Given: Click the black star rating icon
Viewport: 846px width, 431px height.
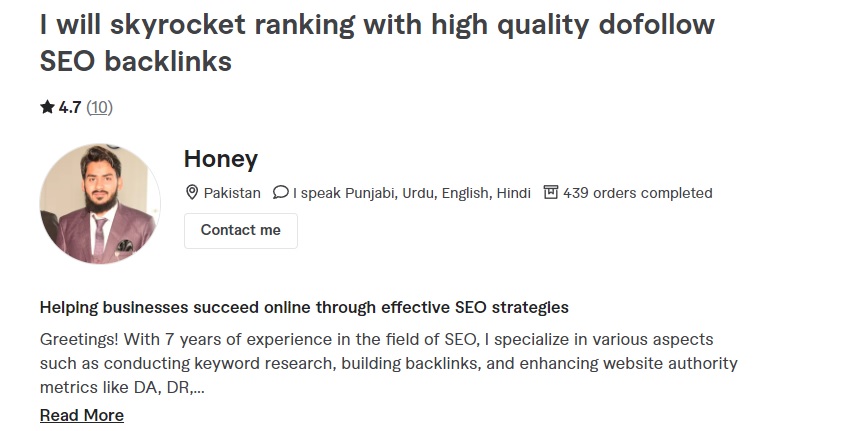Looking at the screenshot, I should 47,107.
